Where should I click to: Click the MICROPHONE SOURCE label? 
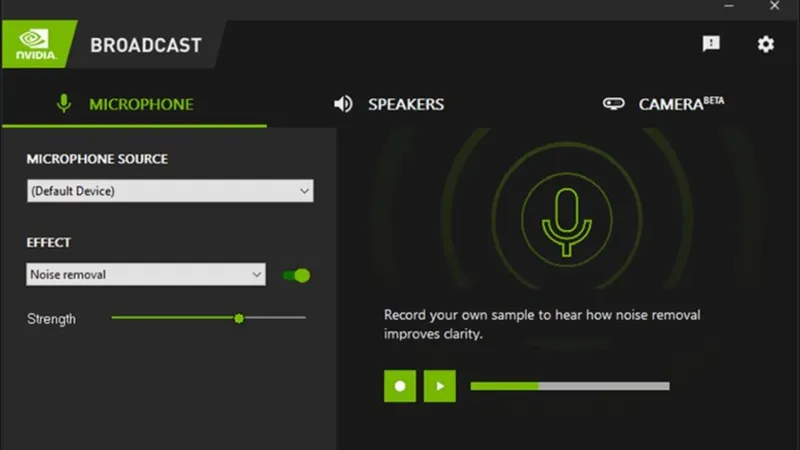coord(97,159)
